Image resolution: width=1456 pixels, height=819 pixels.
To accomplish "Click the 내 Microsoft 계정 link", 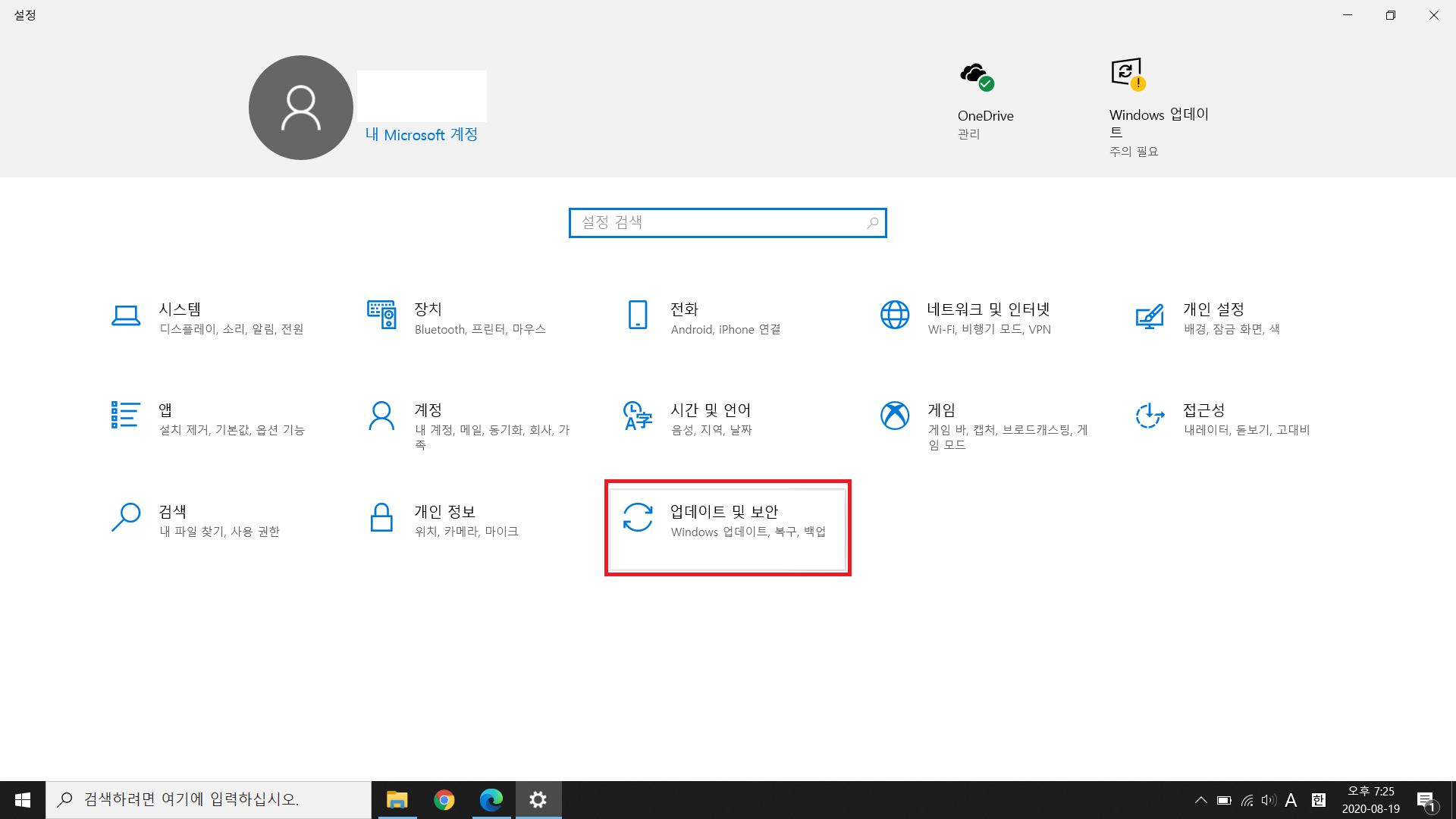I will click(422, 135).
